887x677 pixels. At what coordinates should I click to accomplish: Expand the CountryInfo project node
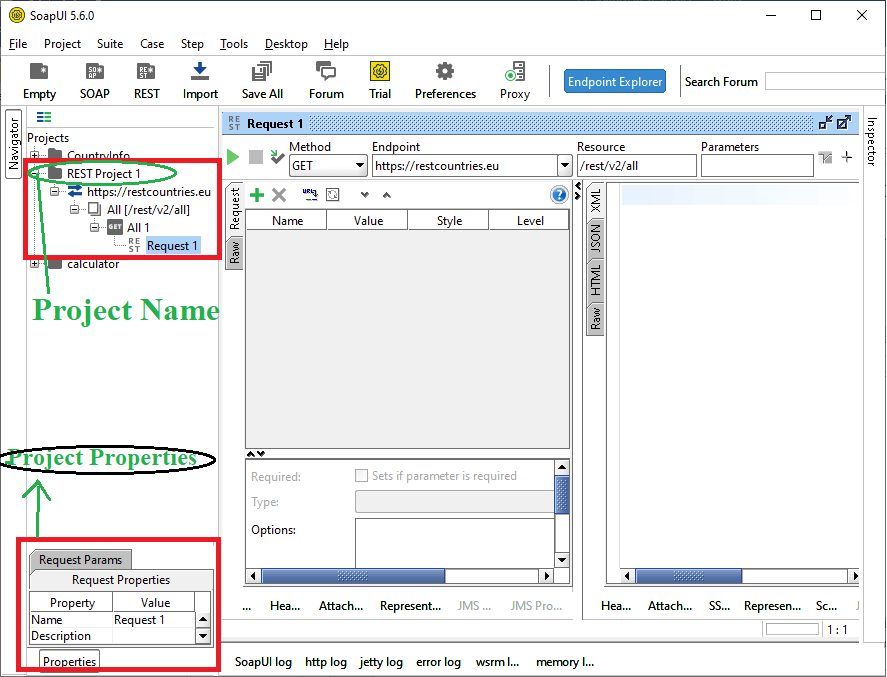[x=35, y=155]
